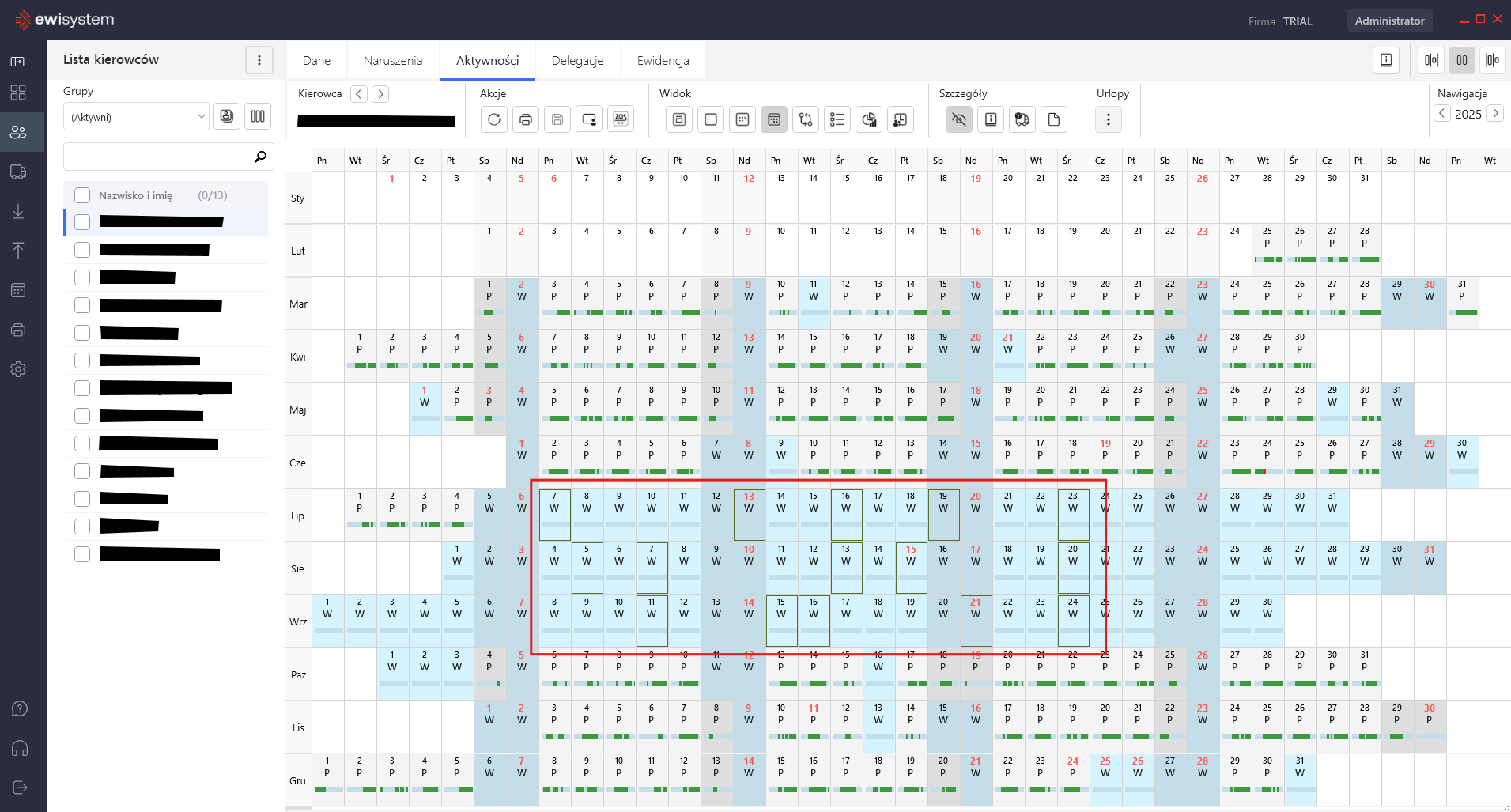Click the ZUS export icon

[x=621, y=119]
